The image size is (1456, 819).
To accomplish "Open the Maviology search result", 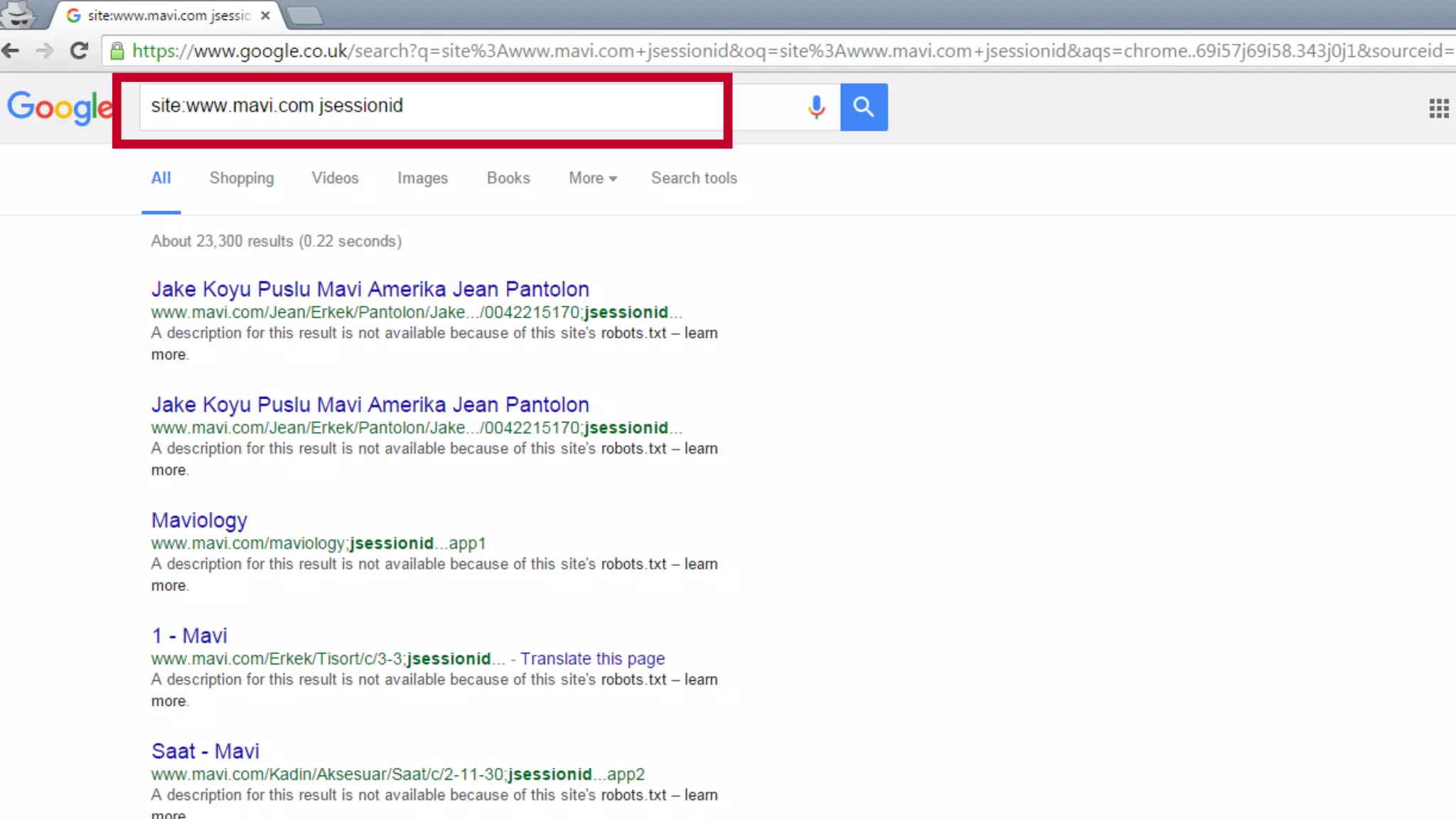I will pyautogui.click(x=199, y=520).
